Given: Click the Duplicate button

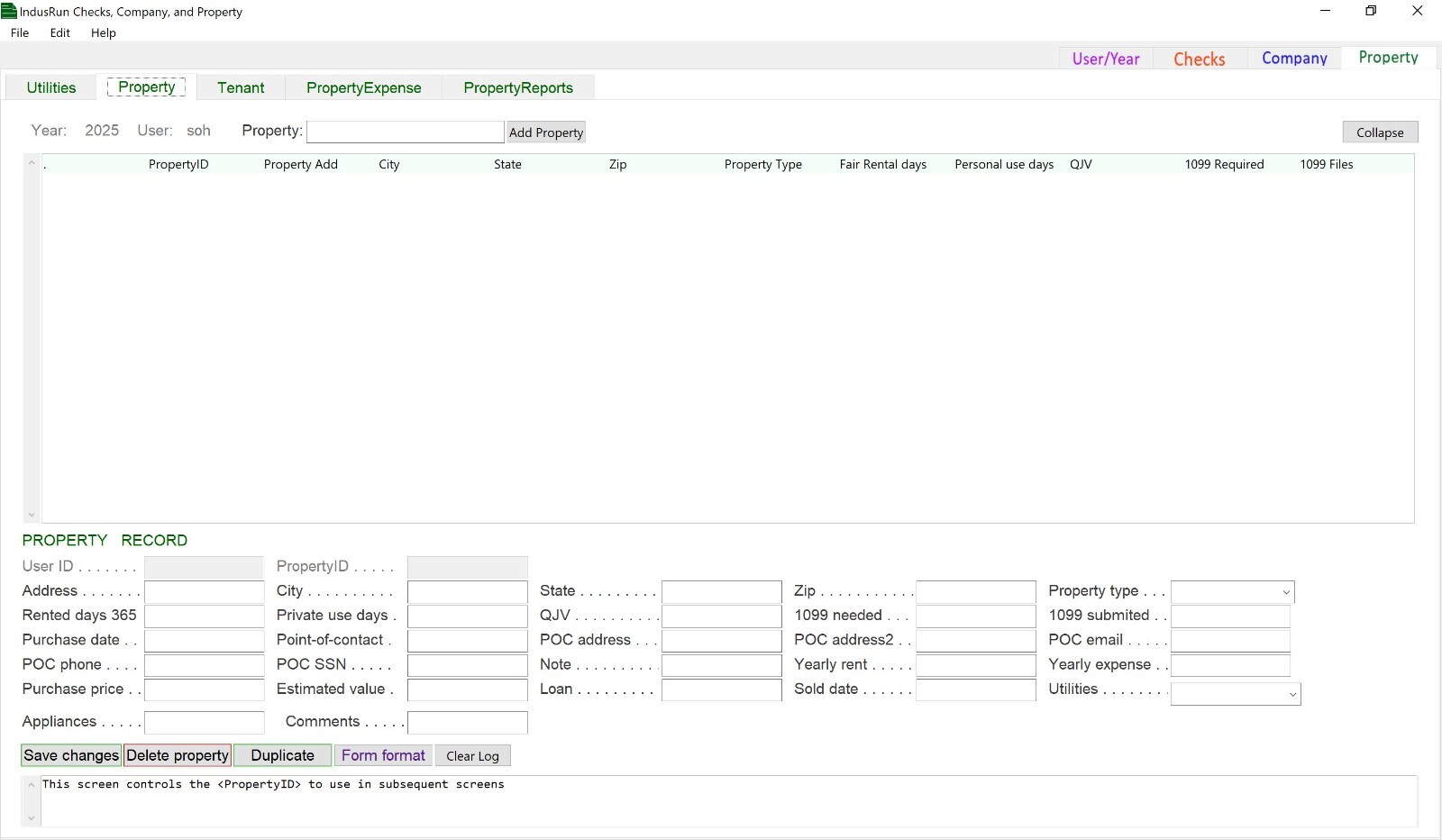Looking at the screenshot, I should coord(283,755).
